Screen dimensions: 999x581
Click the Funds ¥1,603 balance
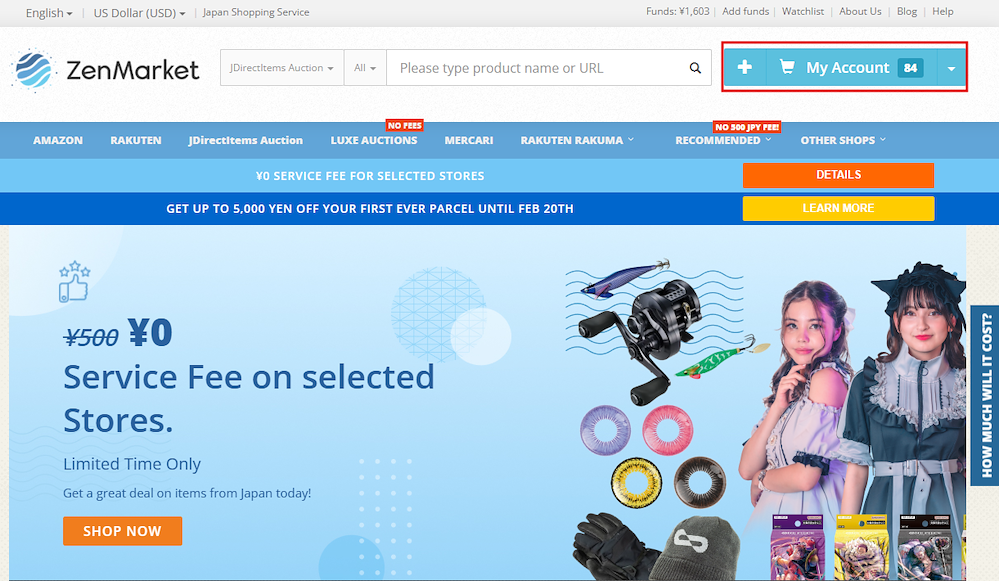point(678,11)
